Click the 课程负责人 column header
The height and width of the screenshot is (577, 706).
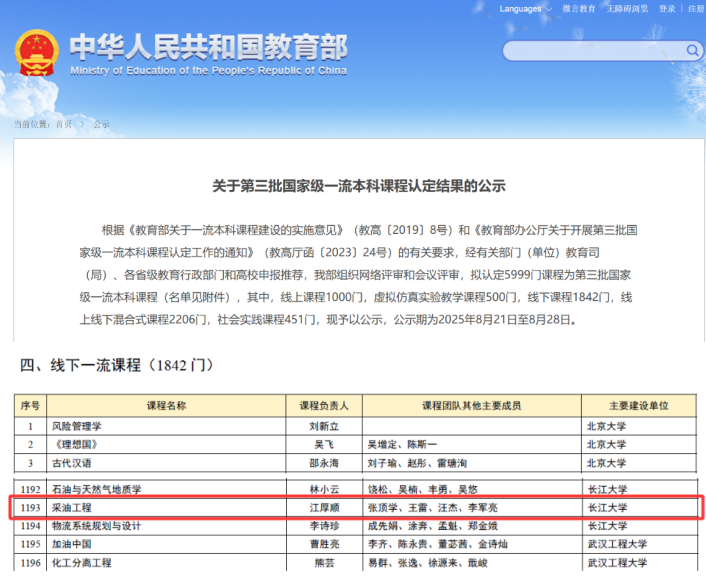[x=322, y=406]
